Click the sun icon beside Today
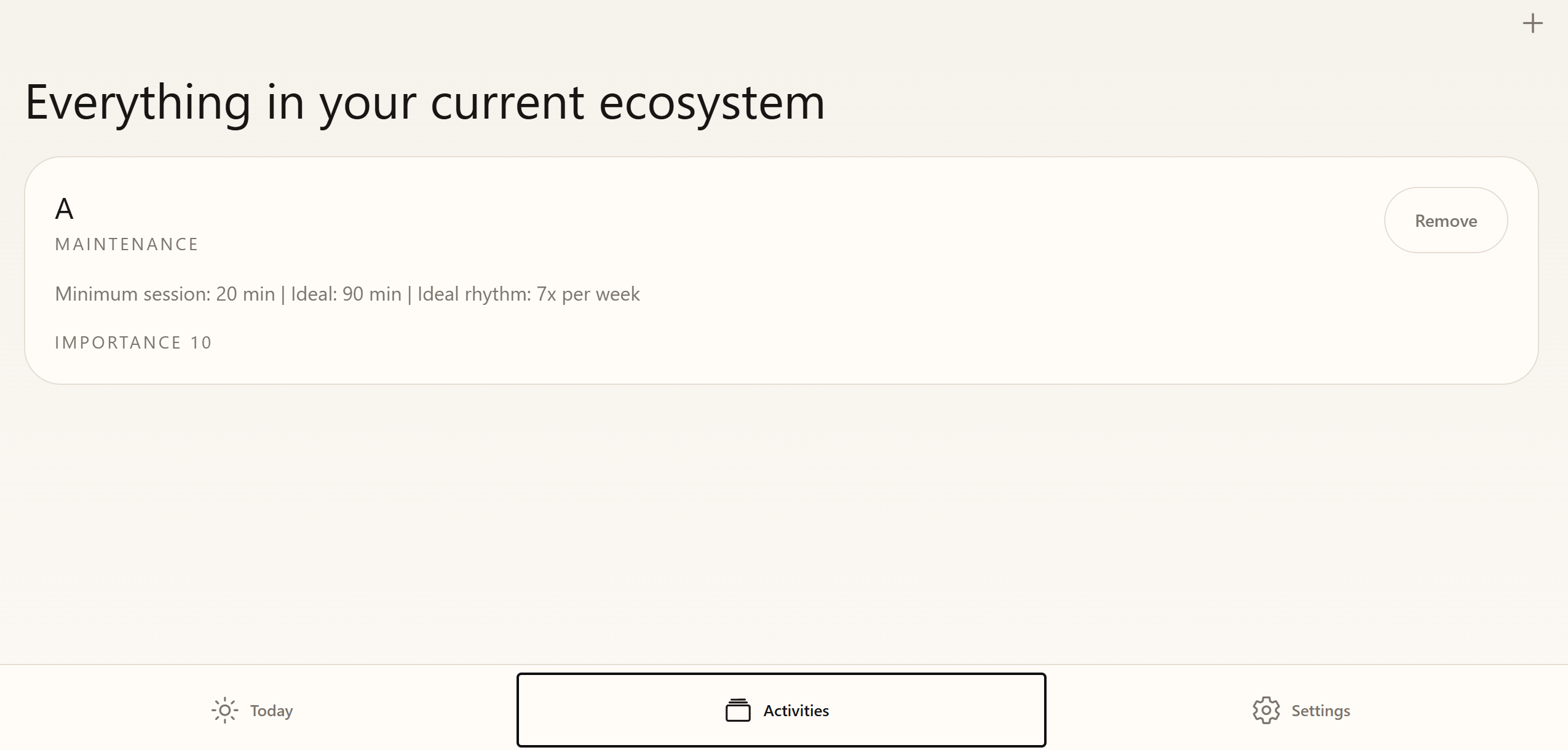This screenshot has width=1568, height=750. [x=225, y=710]
